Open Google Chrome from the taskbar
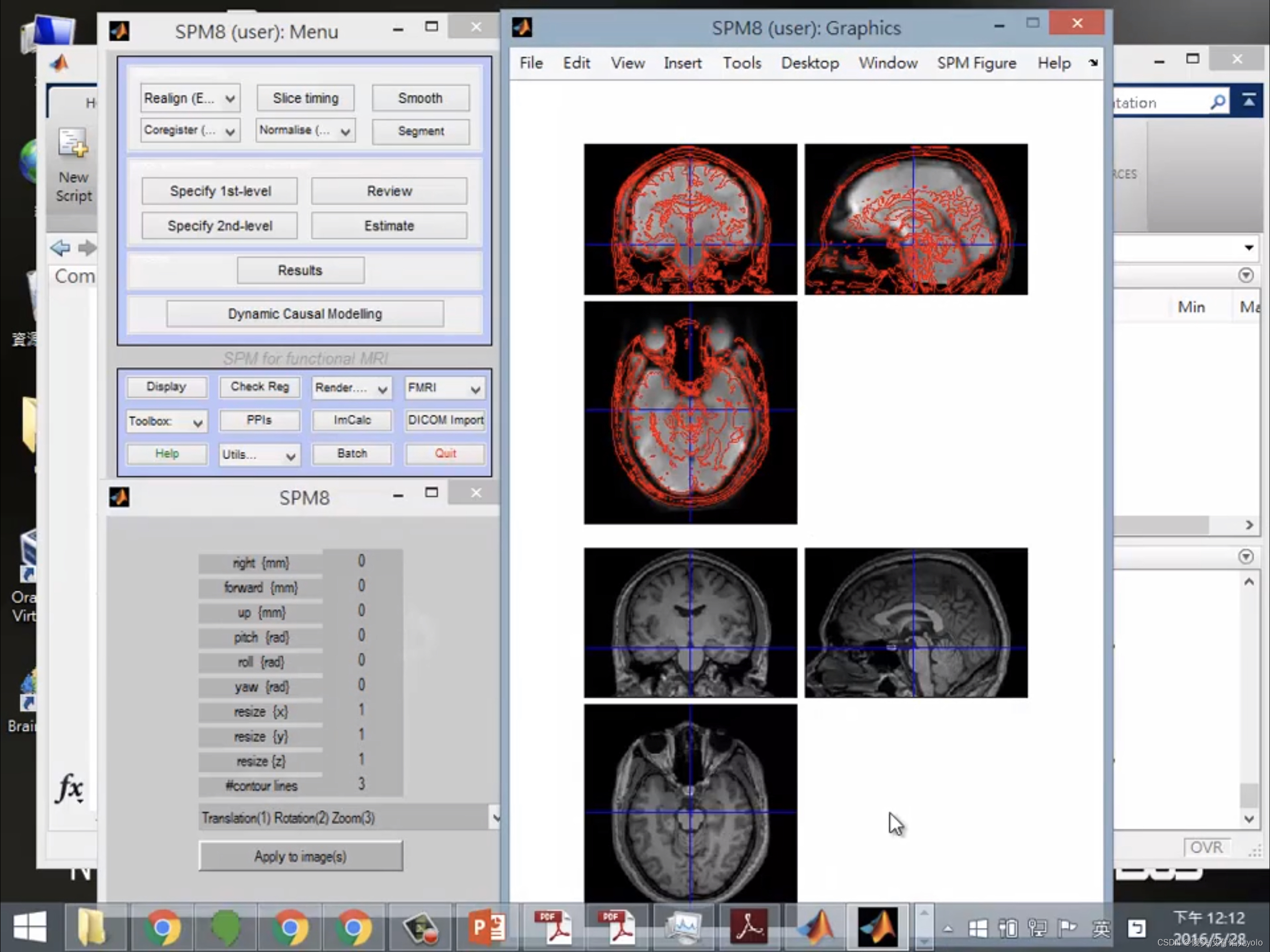This screenshot has height=952, width=1270. tap(164, 927)
